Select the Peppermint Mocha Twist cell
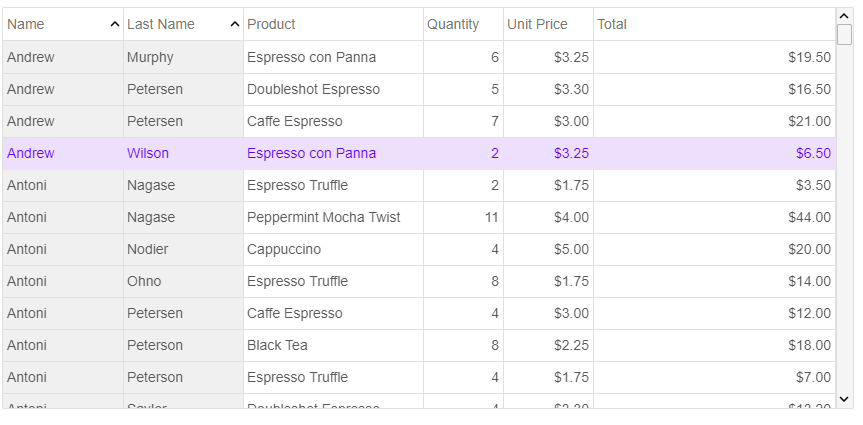 (x=333, y=217)
